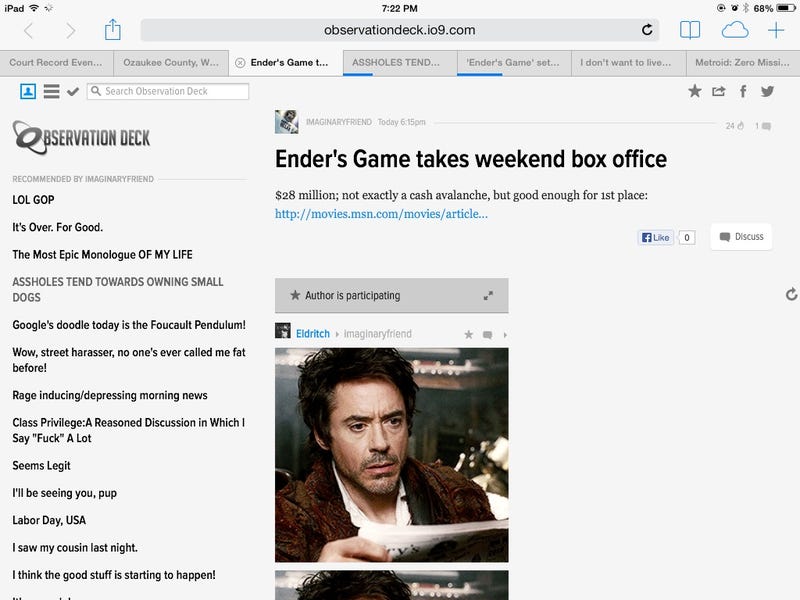Star the article from top toolbar
Image resolution: width=800 pixels, height=600 pixels.
point(694,91)
